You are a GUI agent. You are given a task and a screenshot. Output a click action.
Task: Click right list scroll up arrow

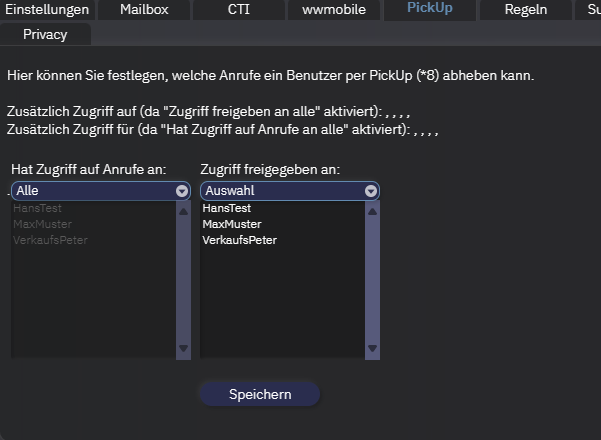tap(372, 211)
